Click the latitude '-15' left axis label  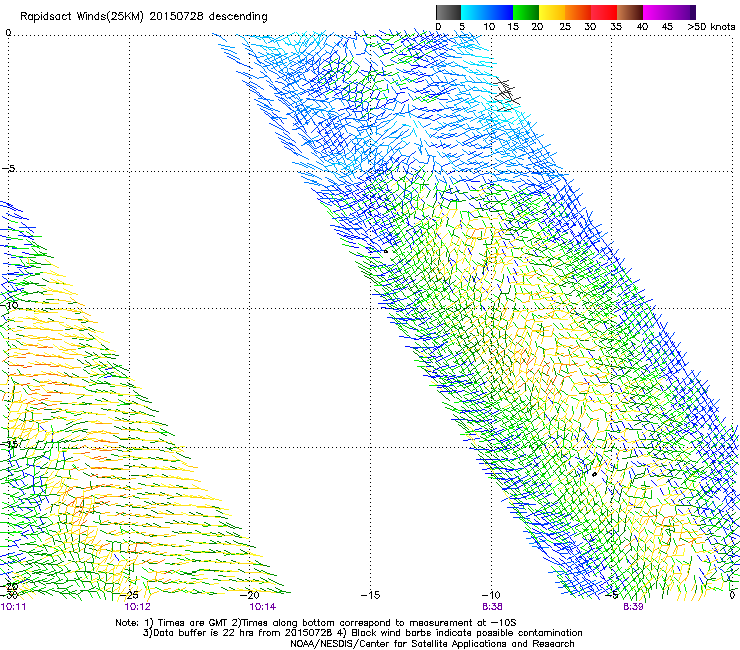coord(10,444)
